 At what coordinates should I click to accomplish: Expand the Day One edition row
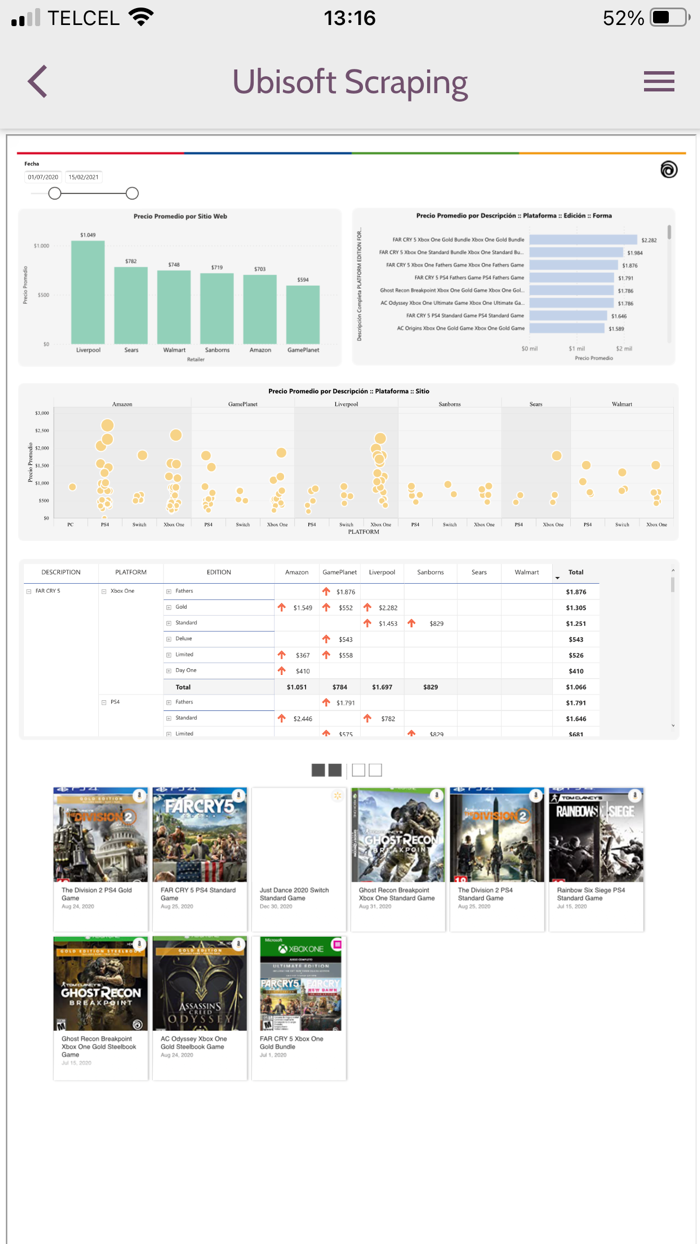(x=169, y=671)
